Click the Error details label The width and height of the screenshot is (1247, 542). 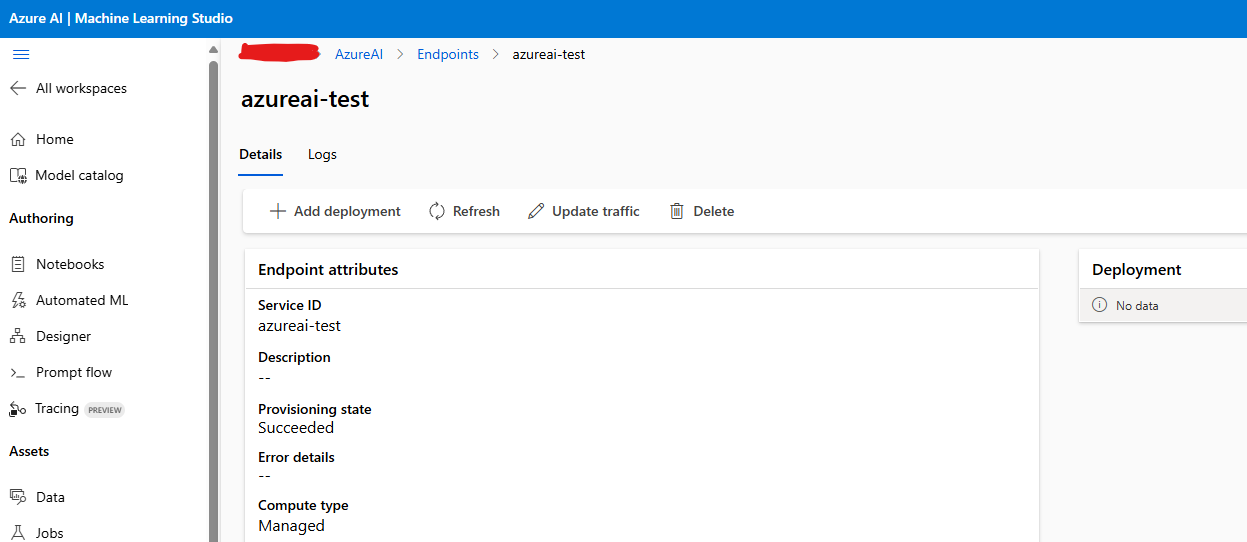click(x=296, y=457)
